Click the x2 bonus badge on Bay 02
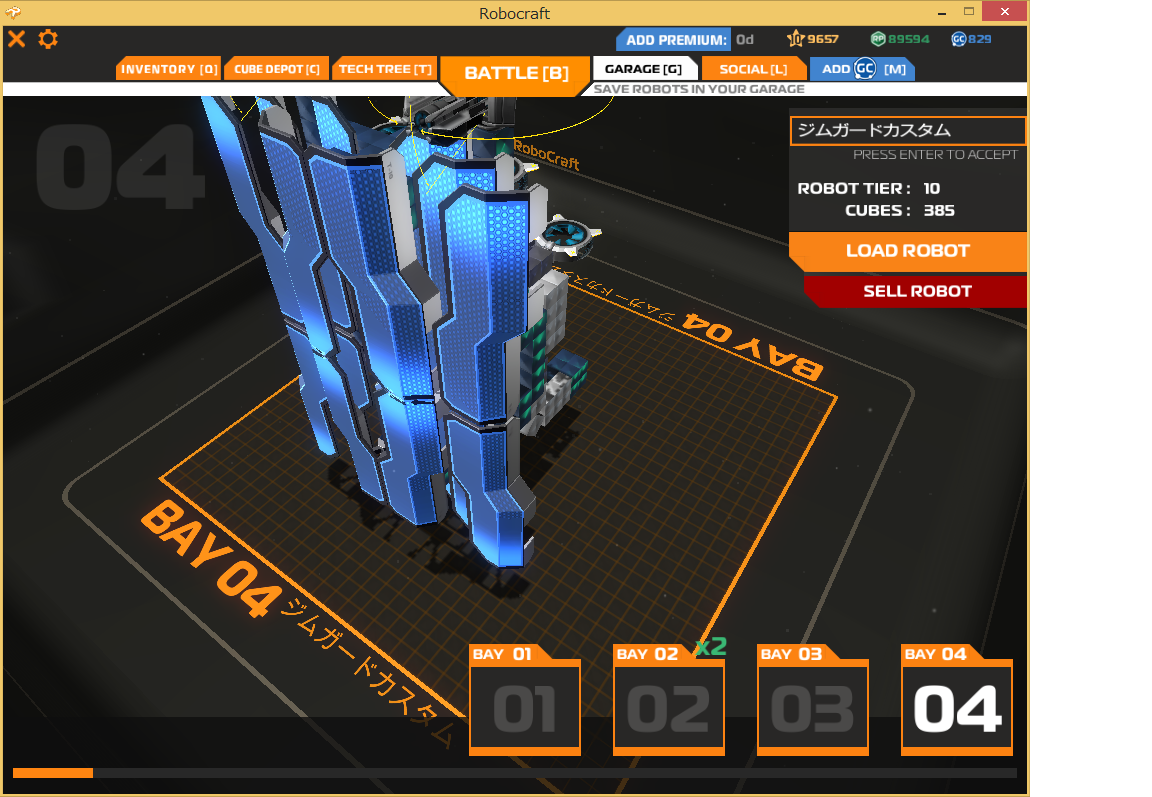Screen dimensions: 1152x797 point(710,646)
